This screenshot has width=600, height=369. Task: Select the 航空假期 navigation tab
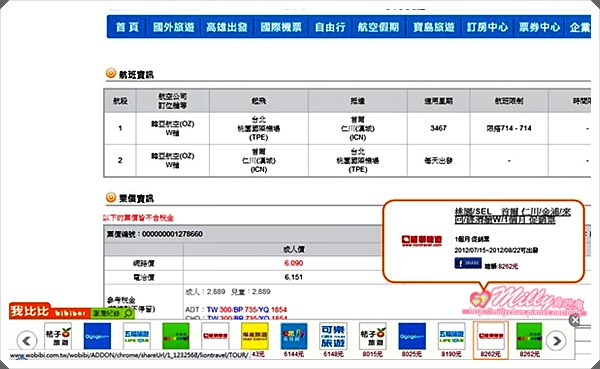tap(378, 27)
